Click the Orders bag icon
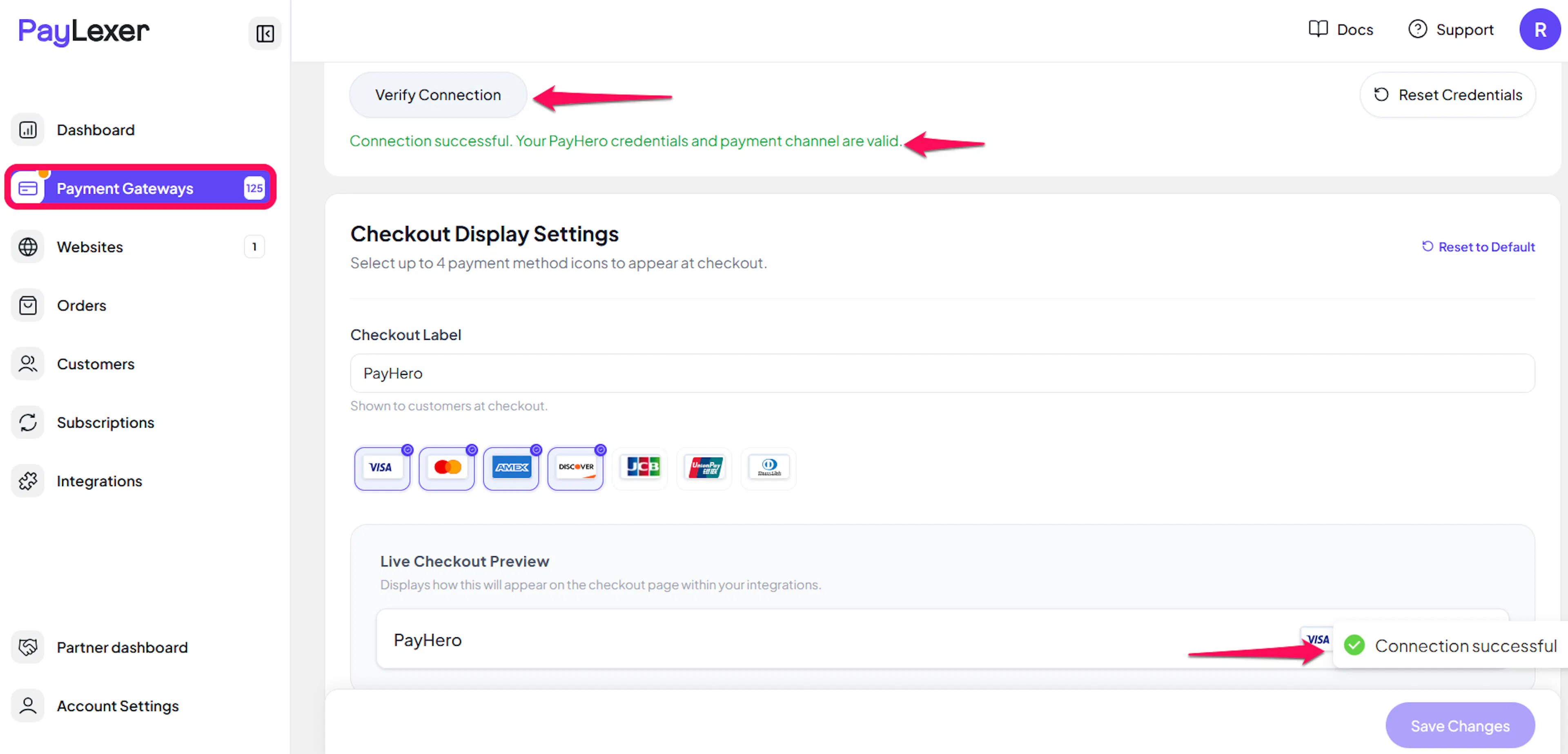 point(28,305)
